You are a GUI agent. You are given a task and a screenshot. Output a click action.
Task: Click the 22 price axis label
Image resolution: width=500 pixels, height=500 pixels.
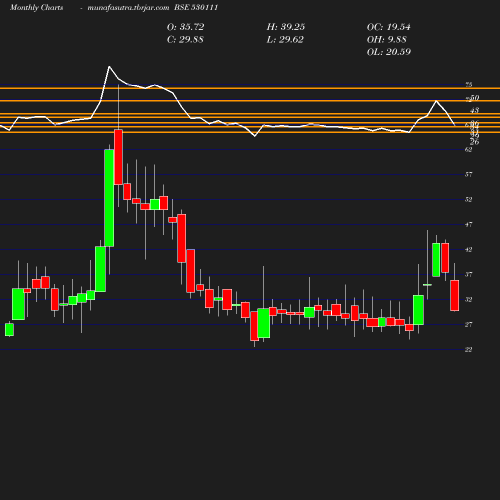[469, 350]
